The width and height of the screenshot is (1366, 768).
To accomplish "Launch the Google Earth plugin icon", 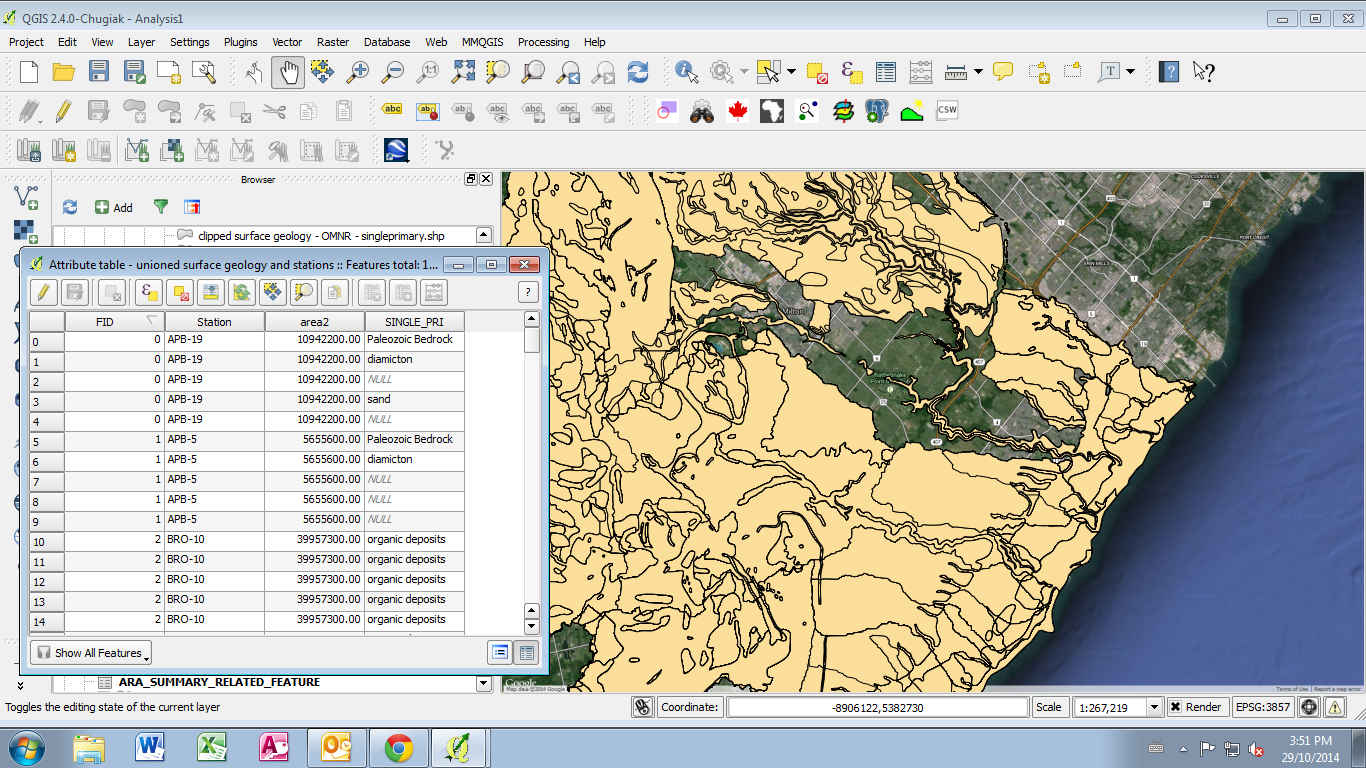I will click(396, 150).
